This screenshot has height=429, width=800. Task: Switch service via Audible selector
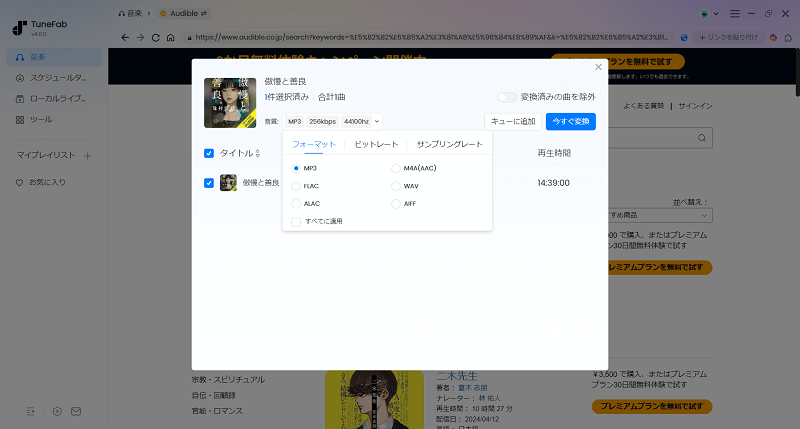(x=184, y=14)
